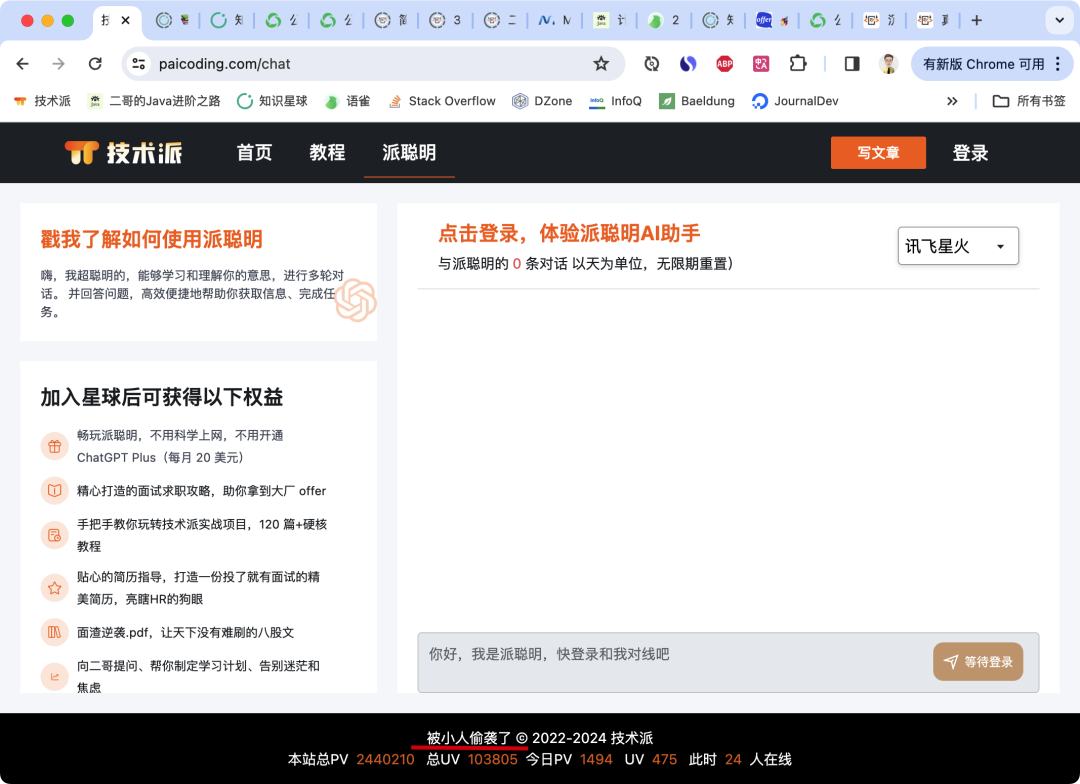Click 点击登录，体验派聪明AI助手 heading
The width and height of the screenshot is (1080, 784).
pos(569,234)
